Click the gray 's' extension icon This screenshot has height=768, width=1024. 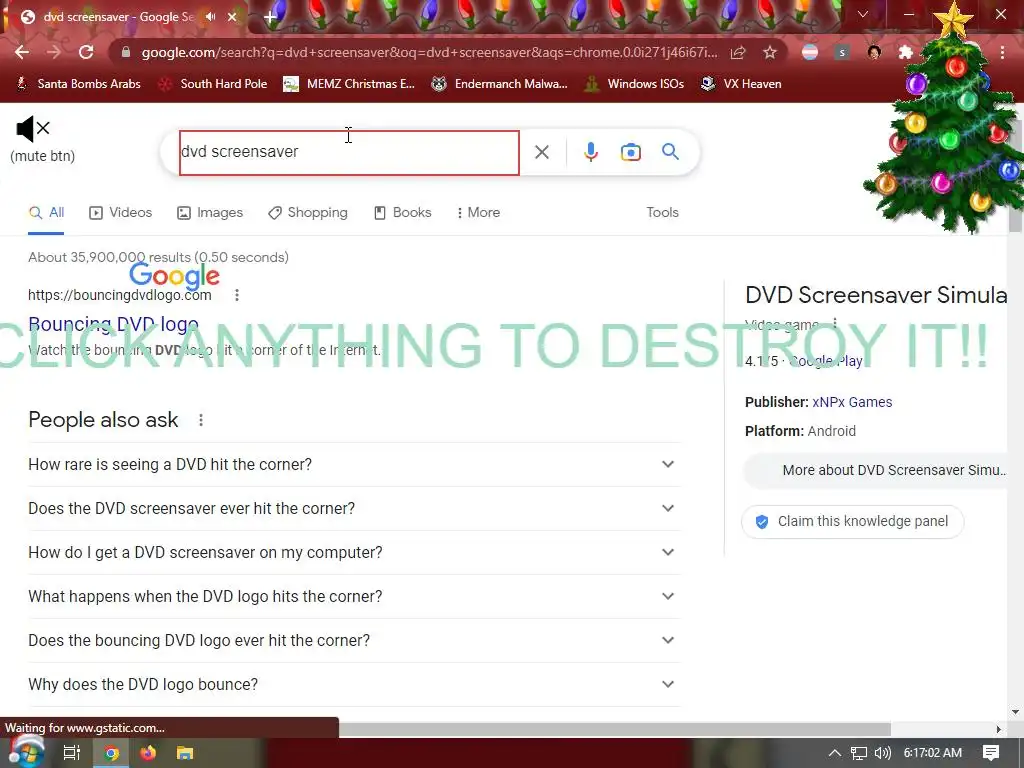(x=842, y=52)
